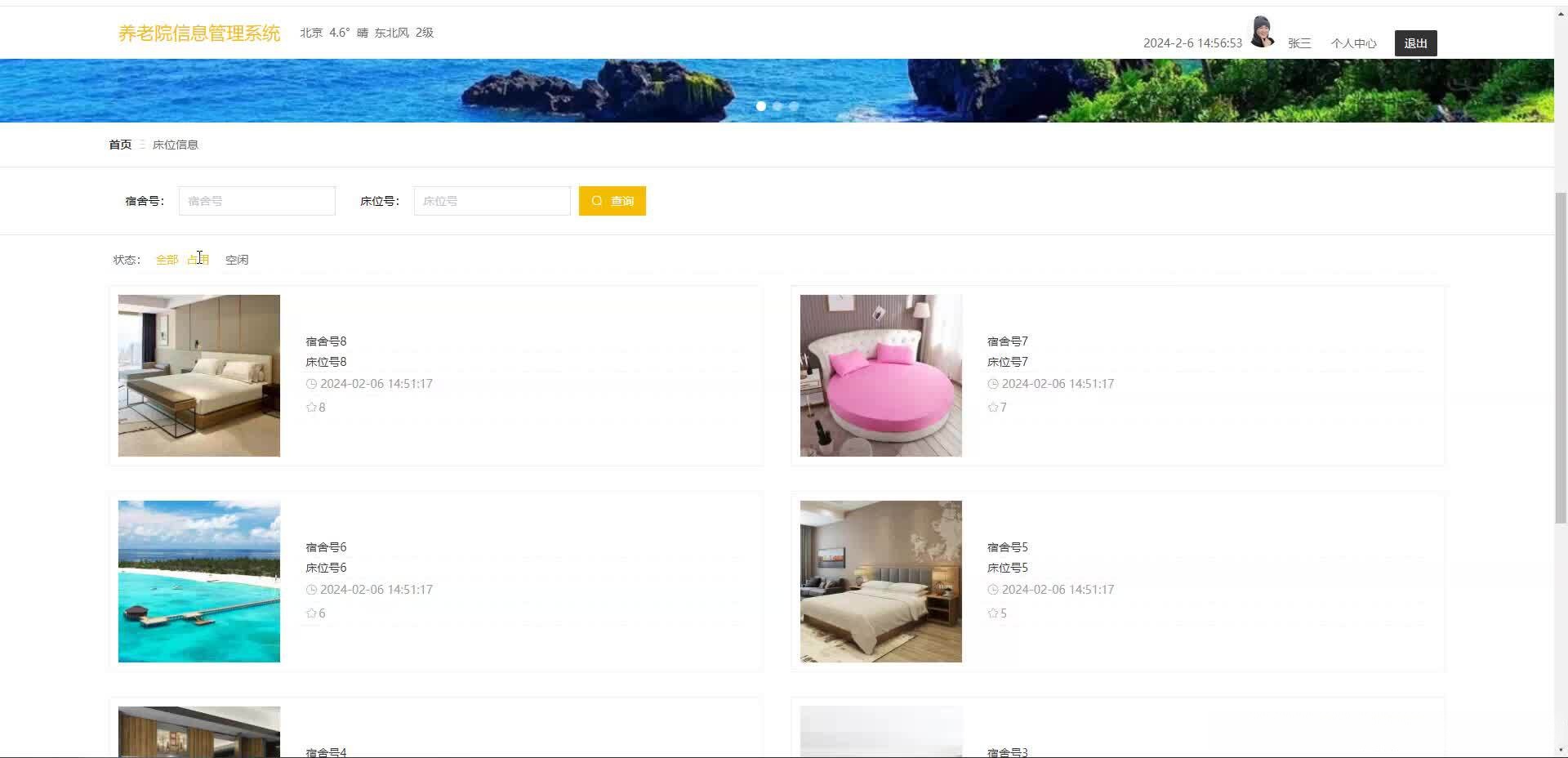Open the 宿舍号8 bedroom thumbnail
1568x758 pixels.
(199, 376)
